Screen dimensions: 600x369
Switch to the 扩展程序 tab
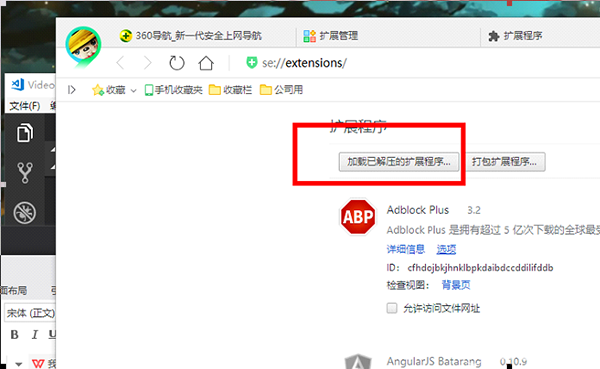[x=515, y=36]
